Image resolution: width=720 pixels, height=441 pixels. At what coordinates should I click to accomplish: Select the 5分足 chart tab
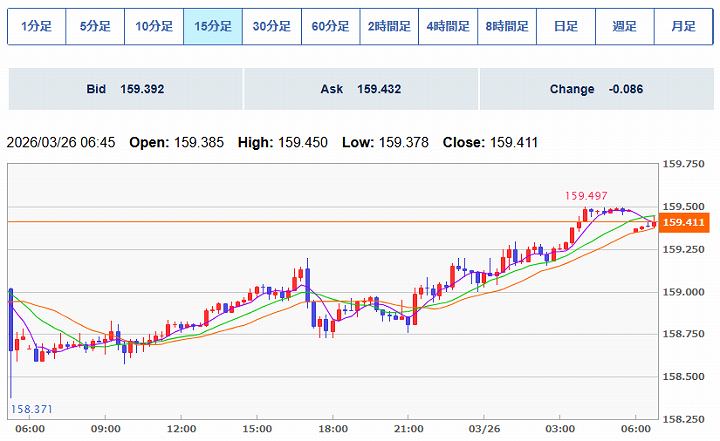coord(95,27)
